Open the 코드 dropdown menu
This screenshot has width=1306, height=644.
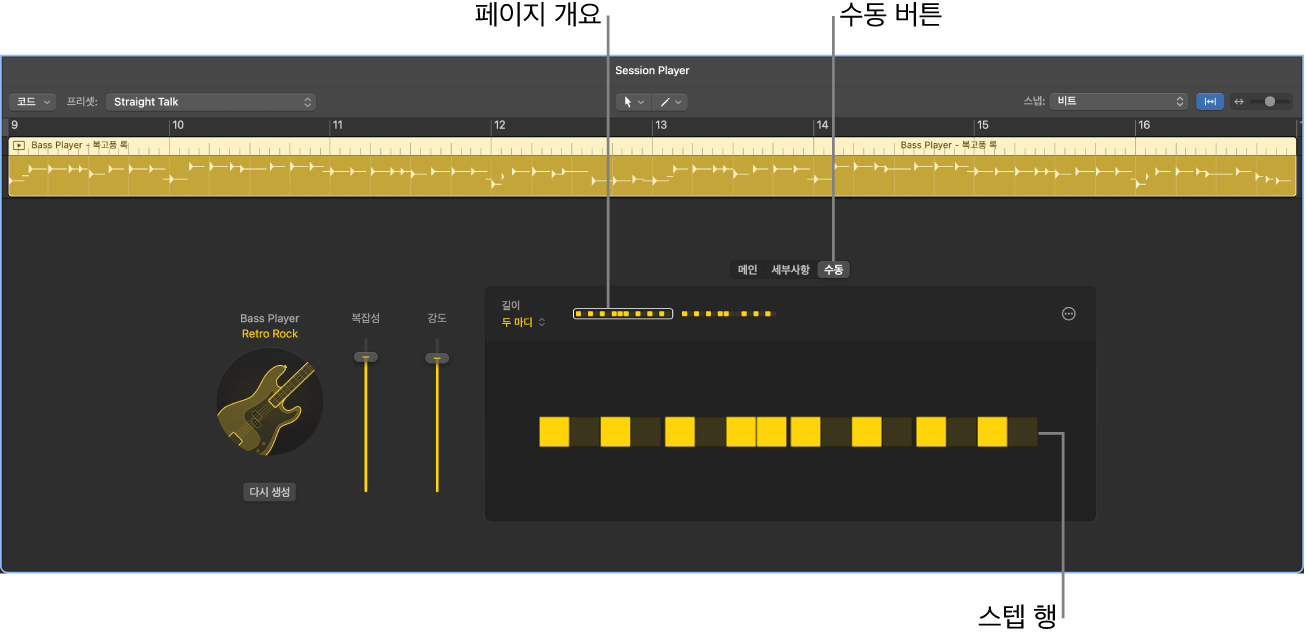[32, 102]
